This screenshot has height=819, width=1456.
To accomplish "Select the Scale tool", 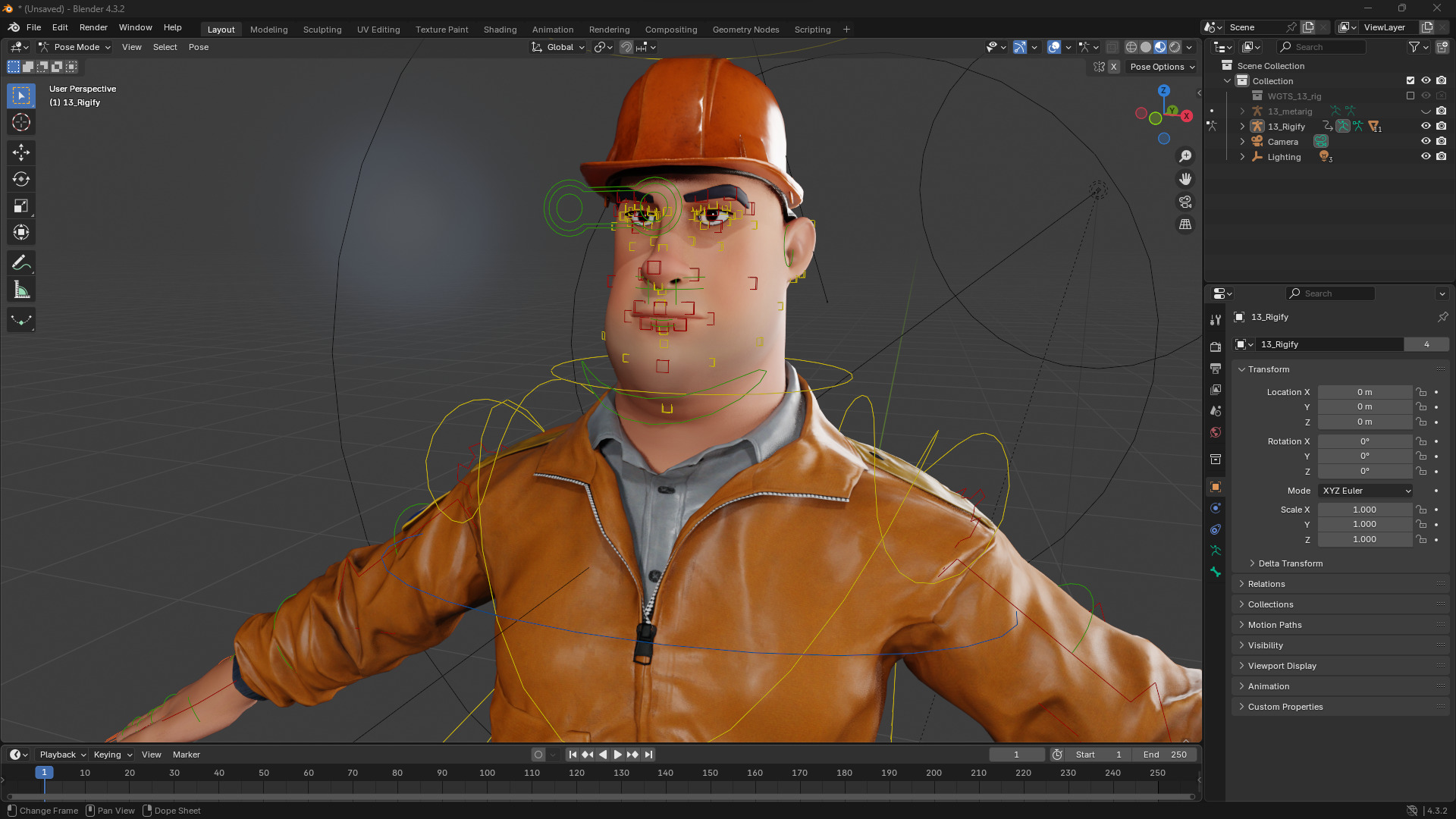I will click(x=21, y=206).
